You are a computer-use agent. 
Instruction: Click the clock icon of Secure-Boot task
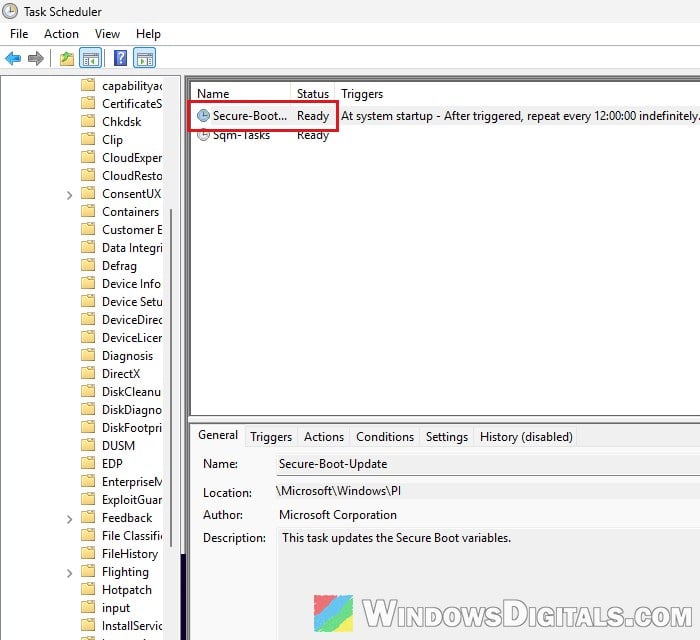203,116
